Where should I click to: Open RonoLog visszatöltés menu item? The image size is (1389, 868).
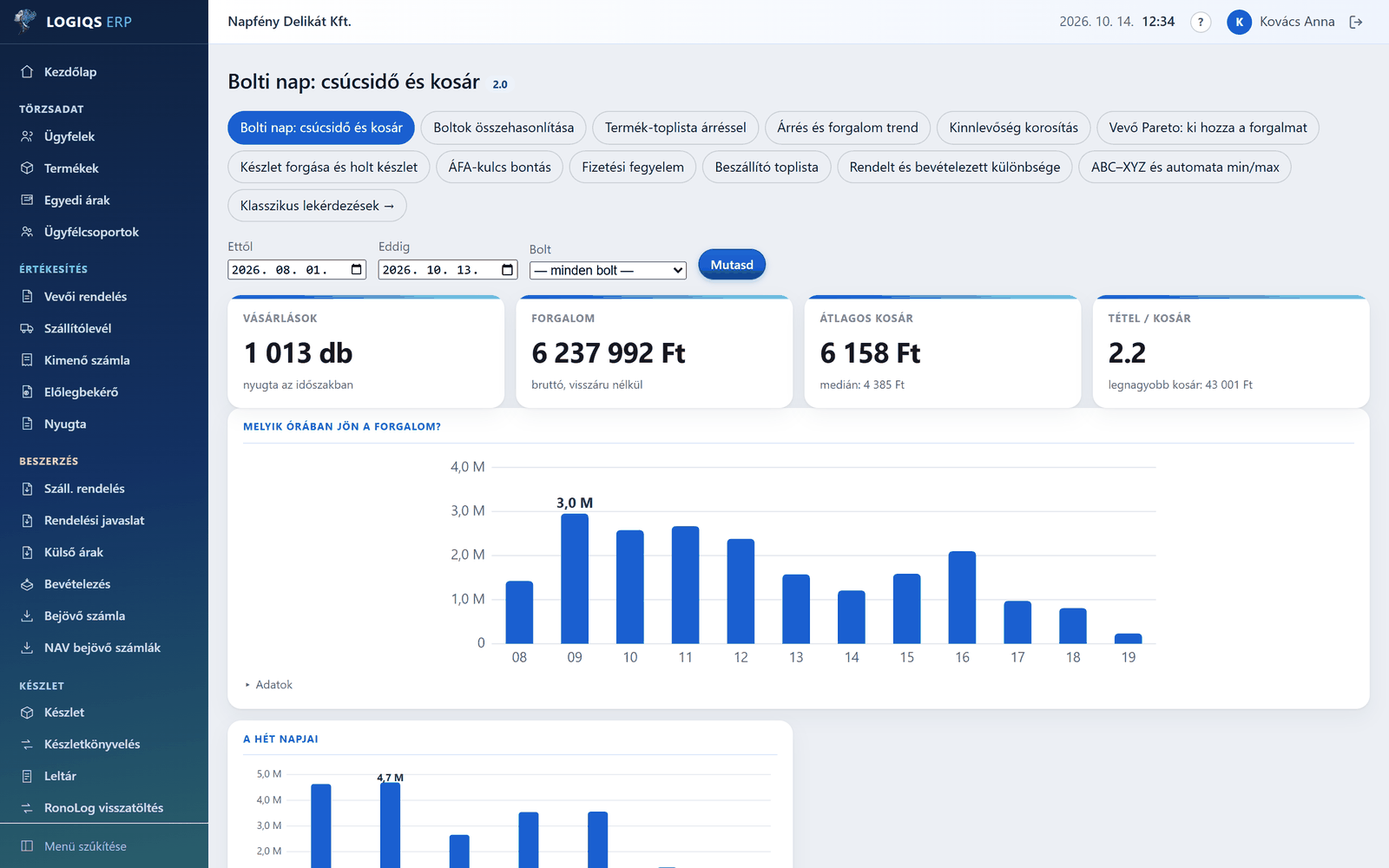pos(104,808)
